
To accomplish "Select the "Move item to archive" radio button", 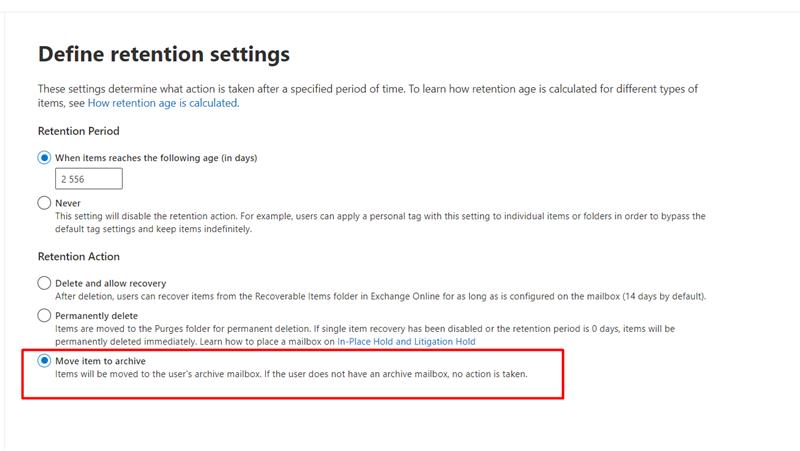I will point(44,361).
